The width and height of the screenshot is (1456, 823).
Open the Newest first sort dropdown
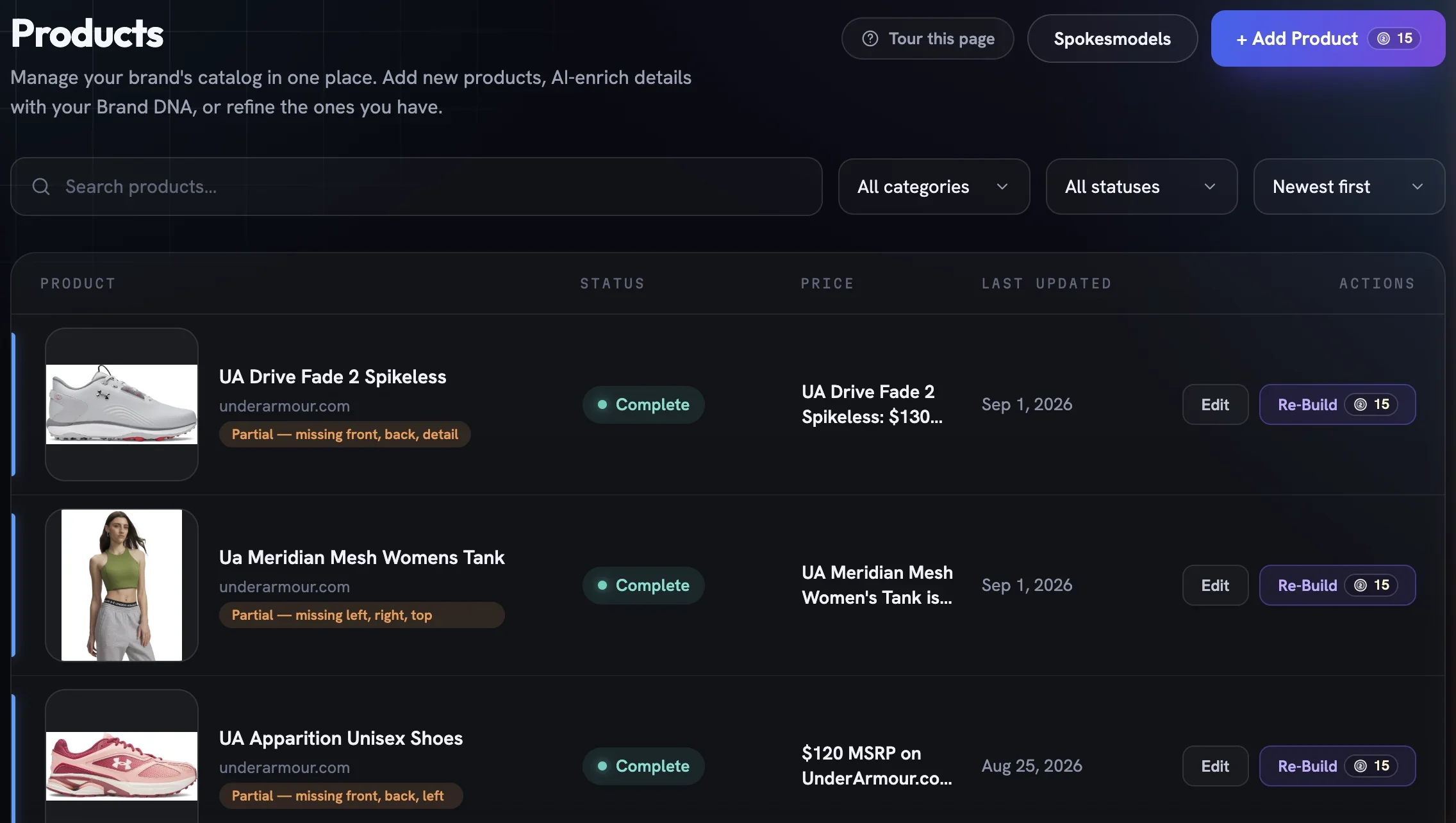(x=1349, y=187)
